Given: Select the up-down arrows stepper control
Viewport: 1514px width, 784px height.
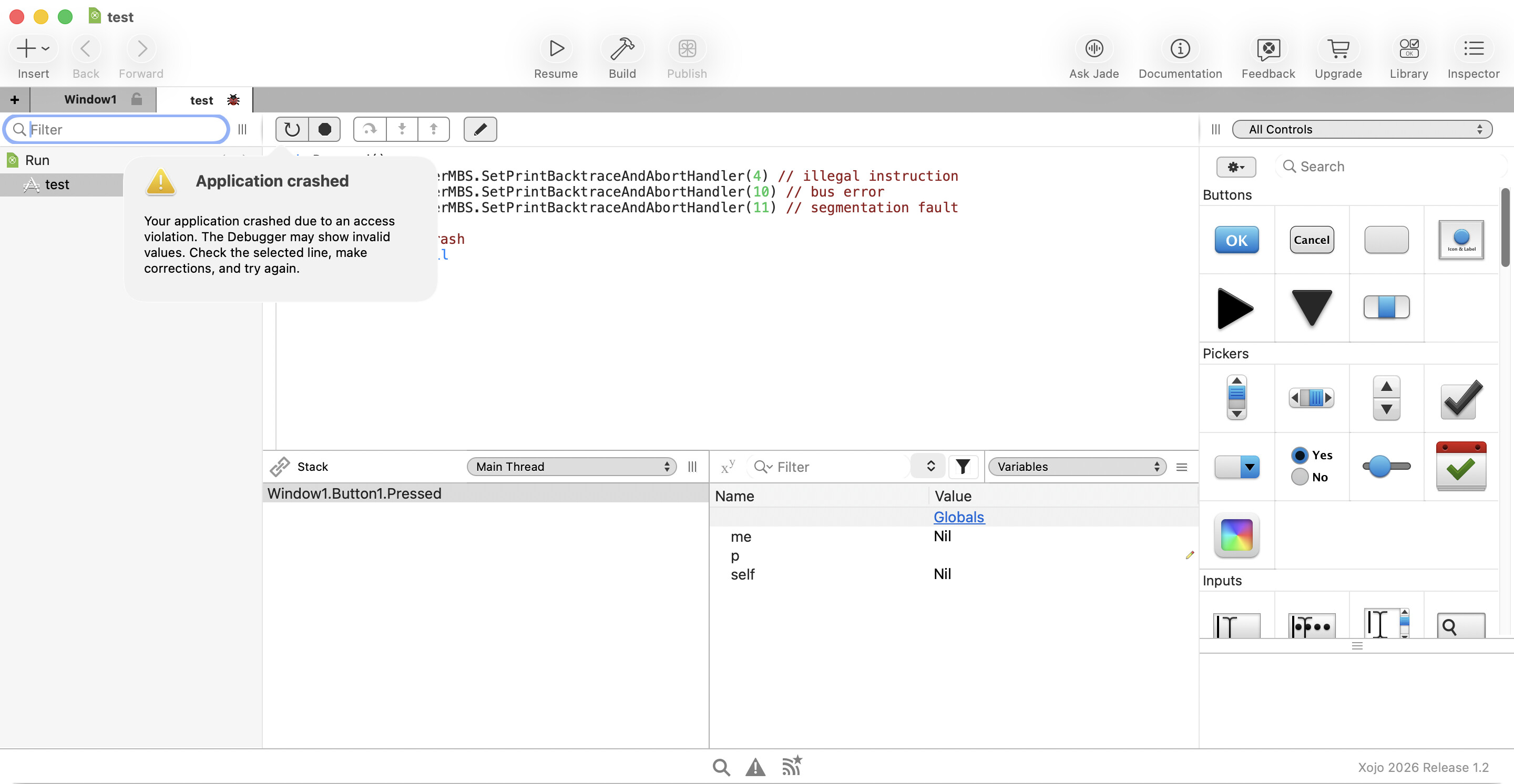Looking at the screenshot, I should coord(1386,398).
